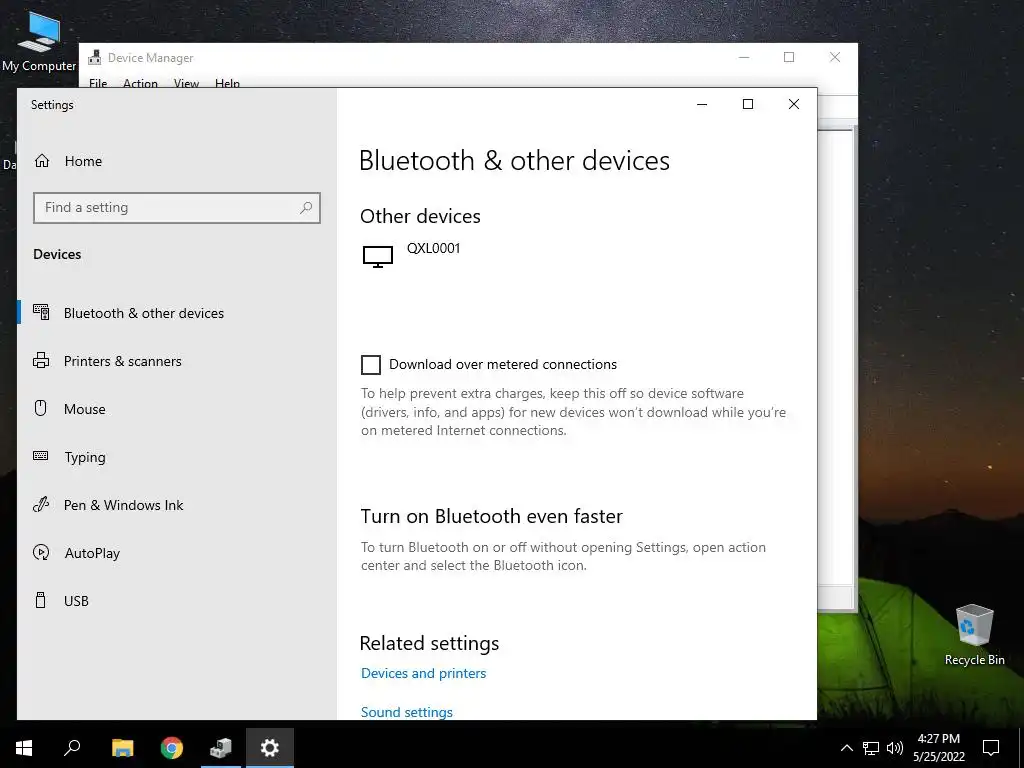Image resolution: width=1024 pixels, height=768 pixels.
Task: Click the USB icon in sidebar
Action: (40, 600)
